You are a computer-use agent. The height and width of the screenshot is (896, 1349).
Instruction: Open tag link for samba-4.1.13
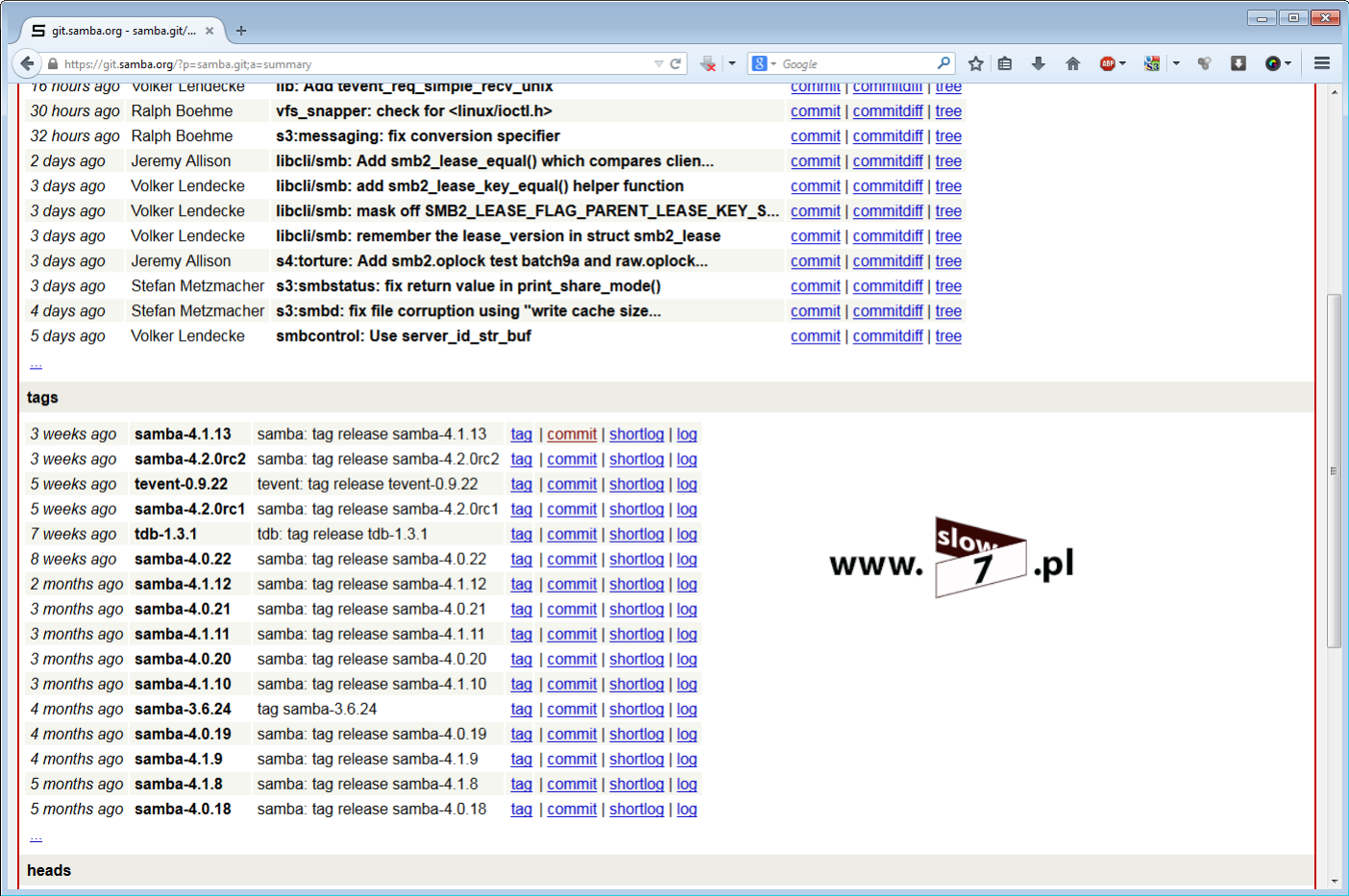tap(522, 434)
